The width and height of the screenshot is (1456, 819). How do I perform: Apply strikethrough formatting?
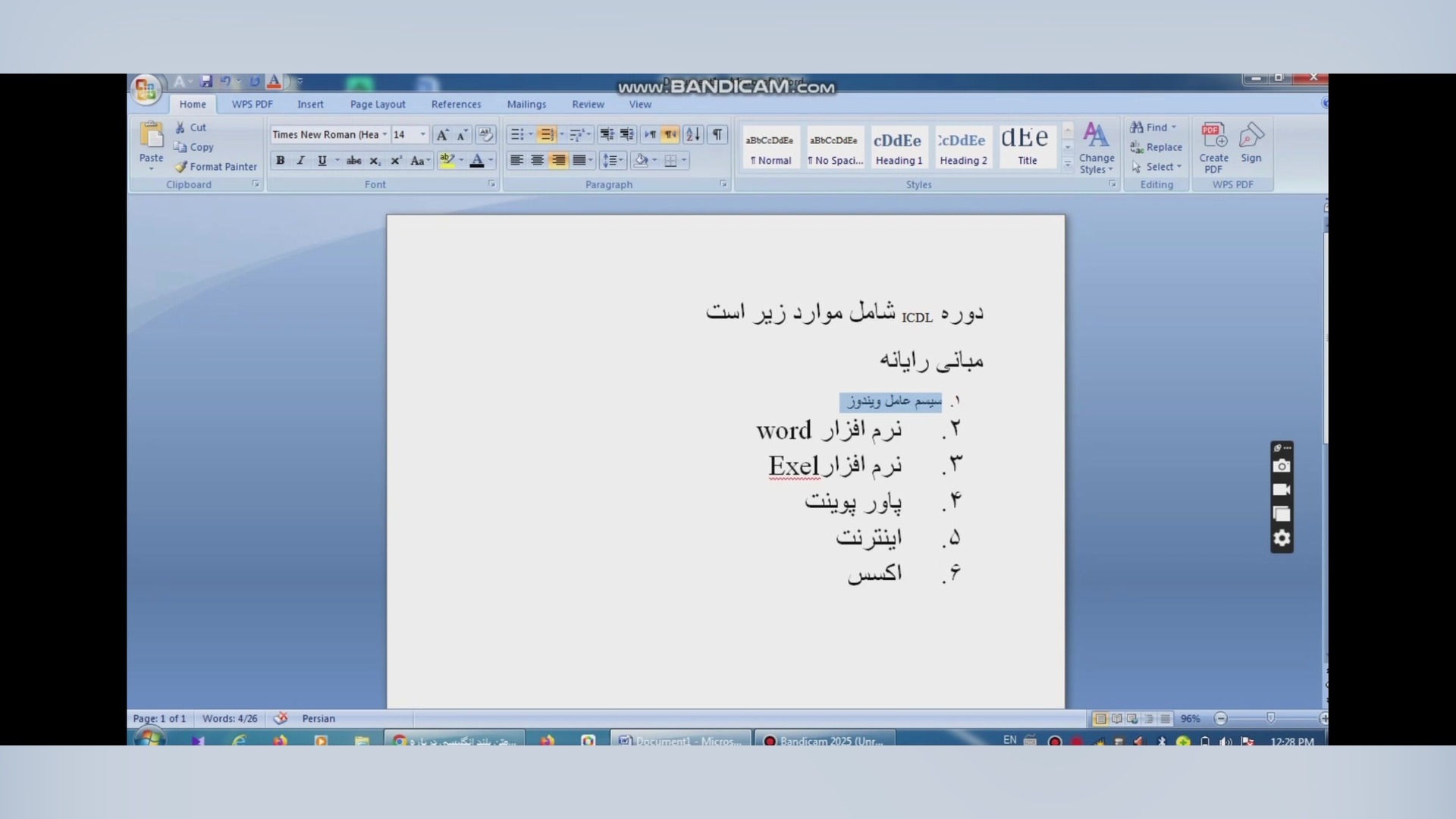click(x=353, y=161)
